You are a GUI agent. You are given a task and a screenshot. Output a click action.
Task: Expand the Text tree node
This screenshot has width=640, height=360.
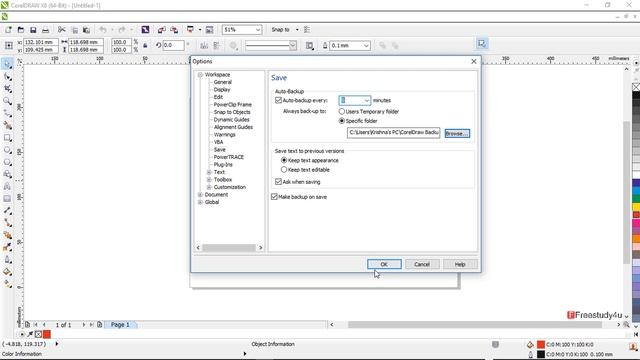pos(209,172)
